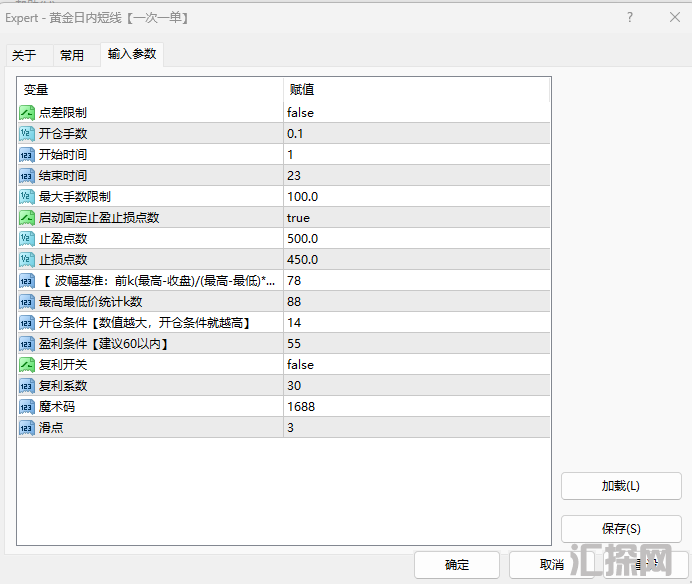Click the icon beside 最大手数限制 parameter
This screenshot has width=692, height=584.
[x=27, y=197]
